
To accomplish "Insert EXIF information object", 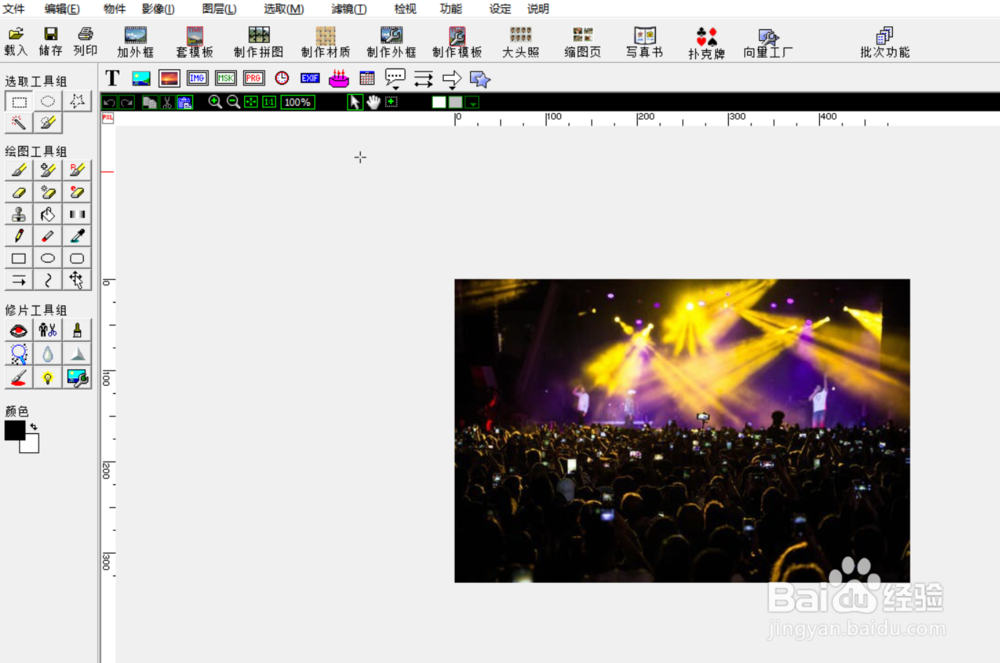I will (310, 78).
